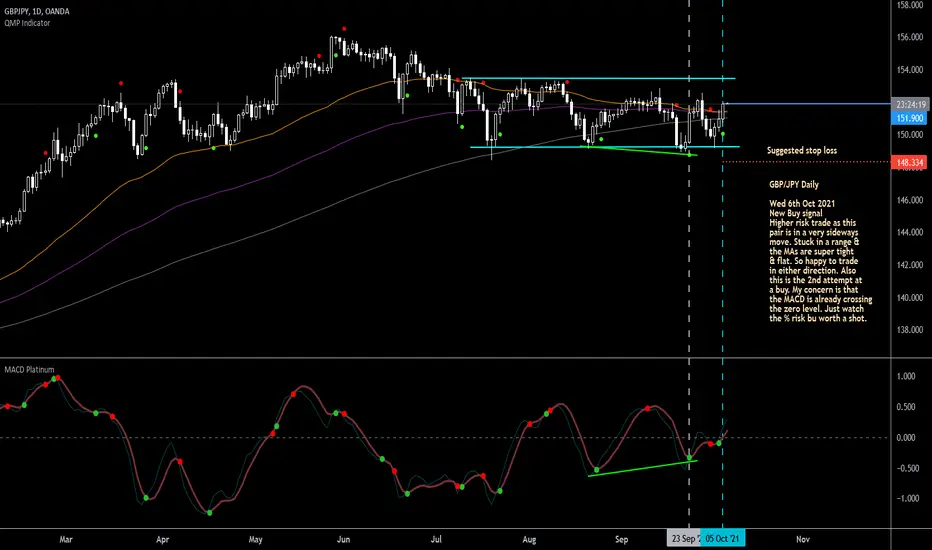The height and width of the screenshot is (550, 932).
Task: Select the 23 Sep date marker on time axis
Action: point(684,539)
